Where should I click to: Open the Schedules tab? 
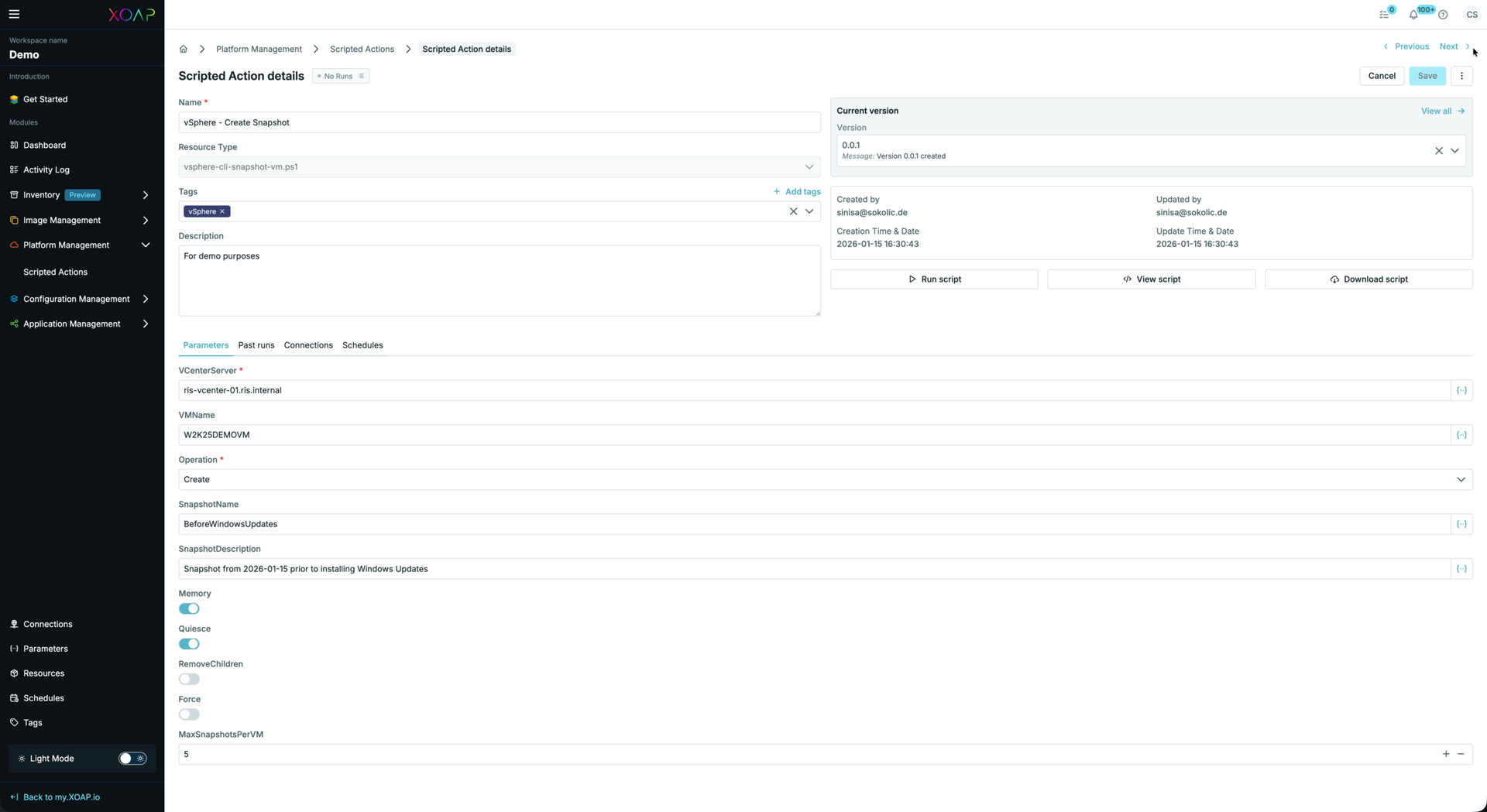click(362, 345)
